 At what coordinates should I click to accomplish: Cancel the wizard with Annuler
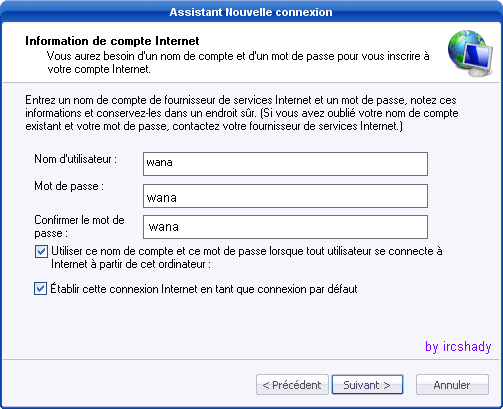click(x=452, y=385)
